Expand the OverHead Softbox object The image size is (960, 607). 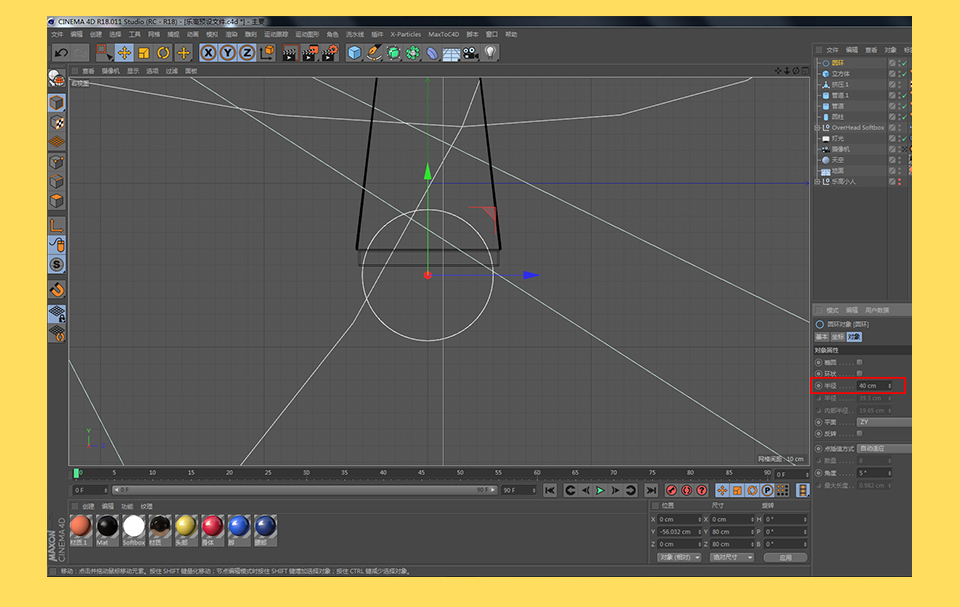coord(817,128)
